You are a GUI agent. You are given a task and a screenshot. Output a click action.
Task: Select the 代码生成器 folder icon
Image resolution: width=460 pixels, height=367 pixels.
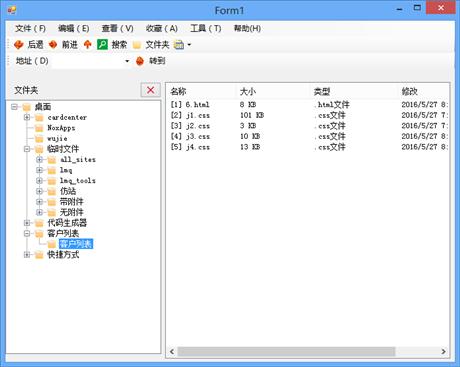pyautogui.click(x=39, y=223)
